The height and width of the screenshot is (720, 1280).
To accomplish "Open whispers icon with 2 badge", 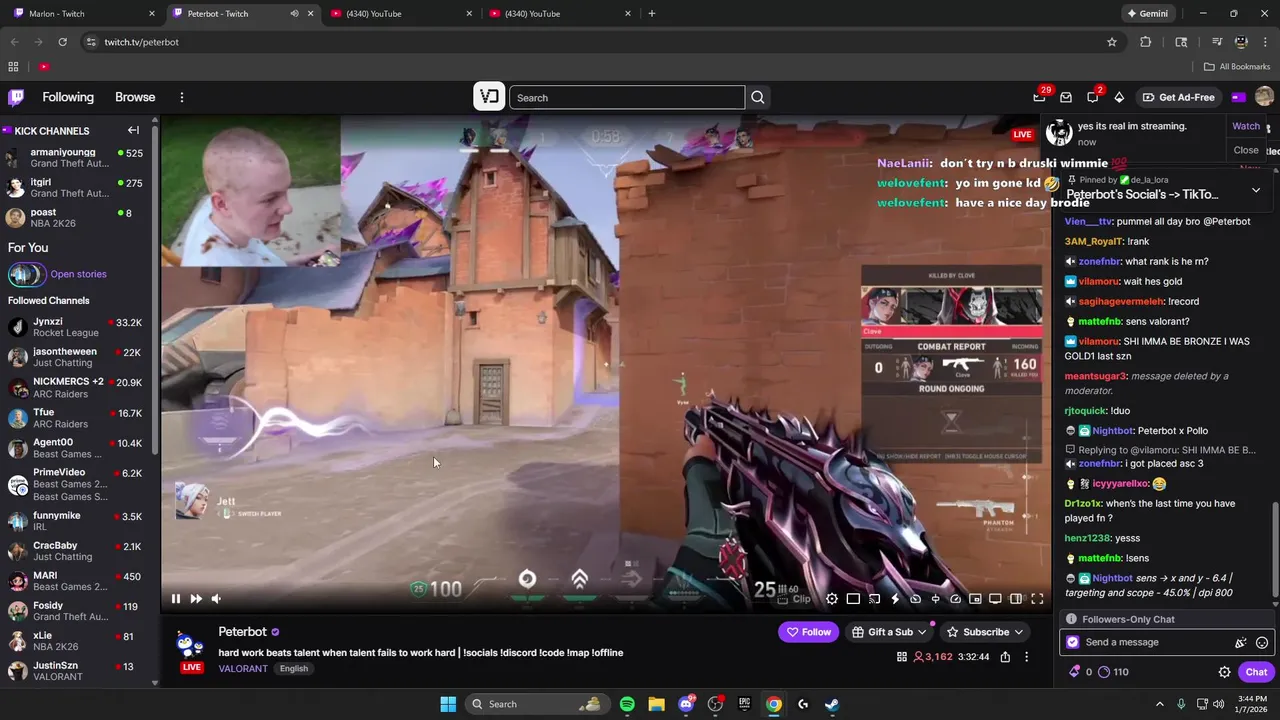I will pyautogui.click(x=1093, y=97).
